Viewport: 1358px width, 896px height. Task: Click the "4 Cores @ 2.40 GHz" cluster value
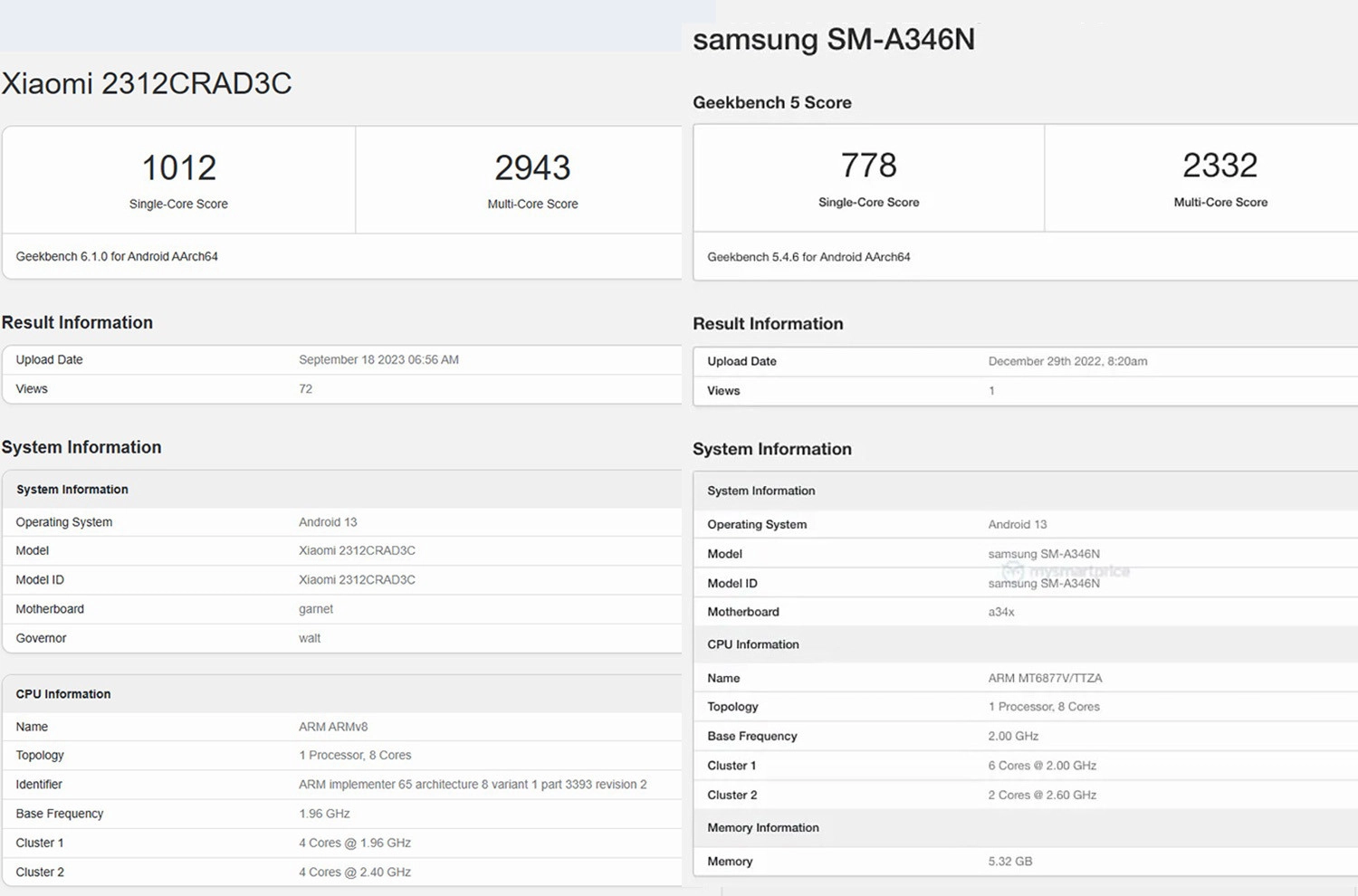click(x=355, y=872)
